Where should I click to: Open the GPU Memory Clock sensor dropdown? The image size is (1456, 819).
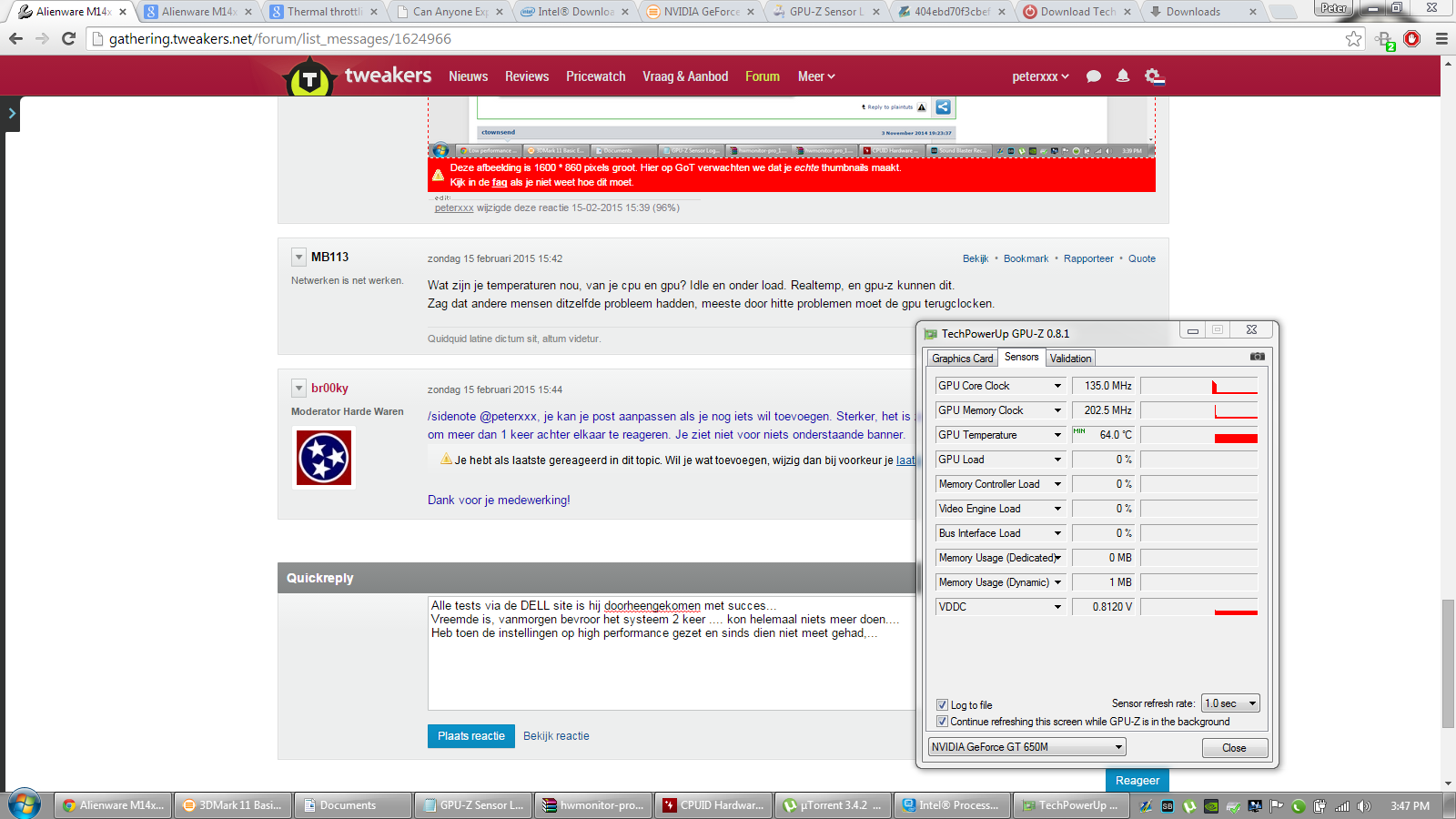click(x=1057, y=410)
